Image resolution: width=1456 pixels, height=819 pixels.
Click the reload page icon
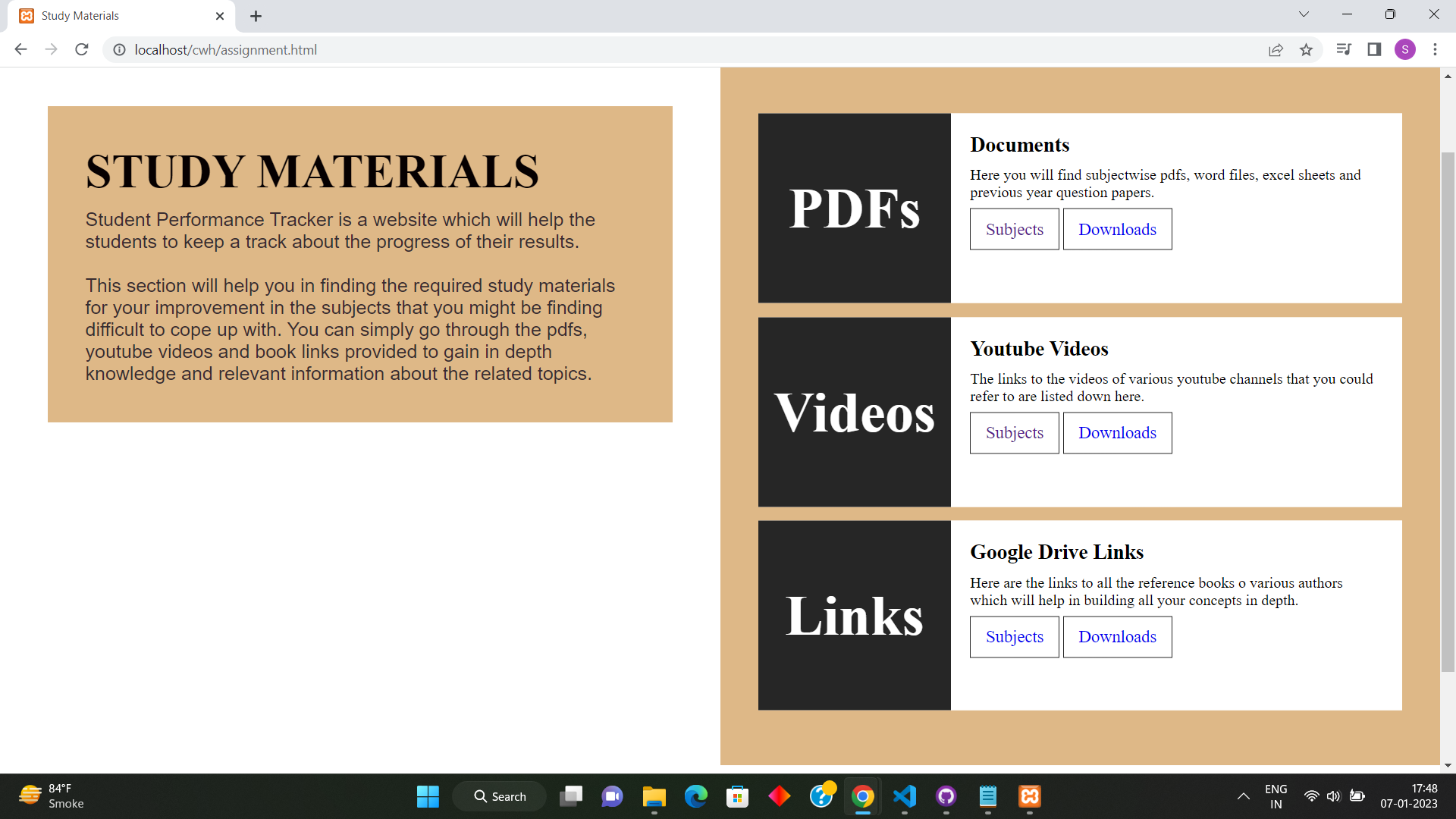(x=82, y=49)
